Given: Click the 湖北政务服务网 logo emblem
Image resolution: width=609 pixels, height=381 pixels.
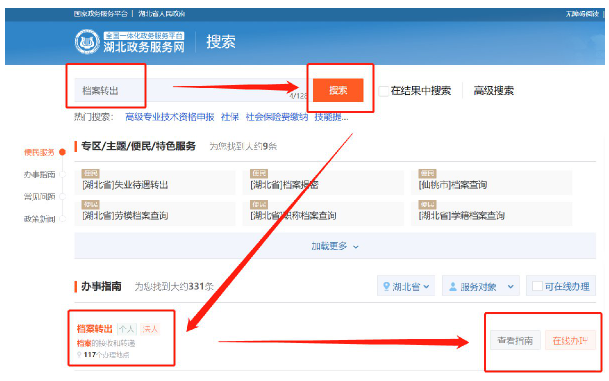Looking at the screenshot, I should point(87,42).
